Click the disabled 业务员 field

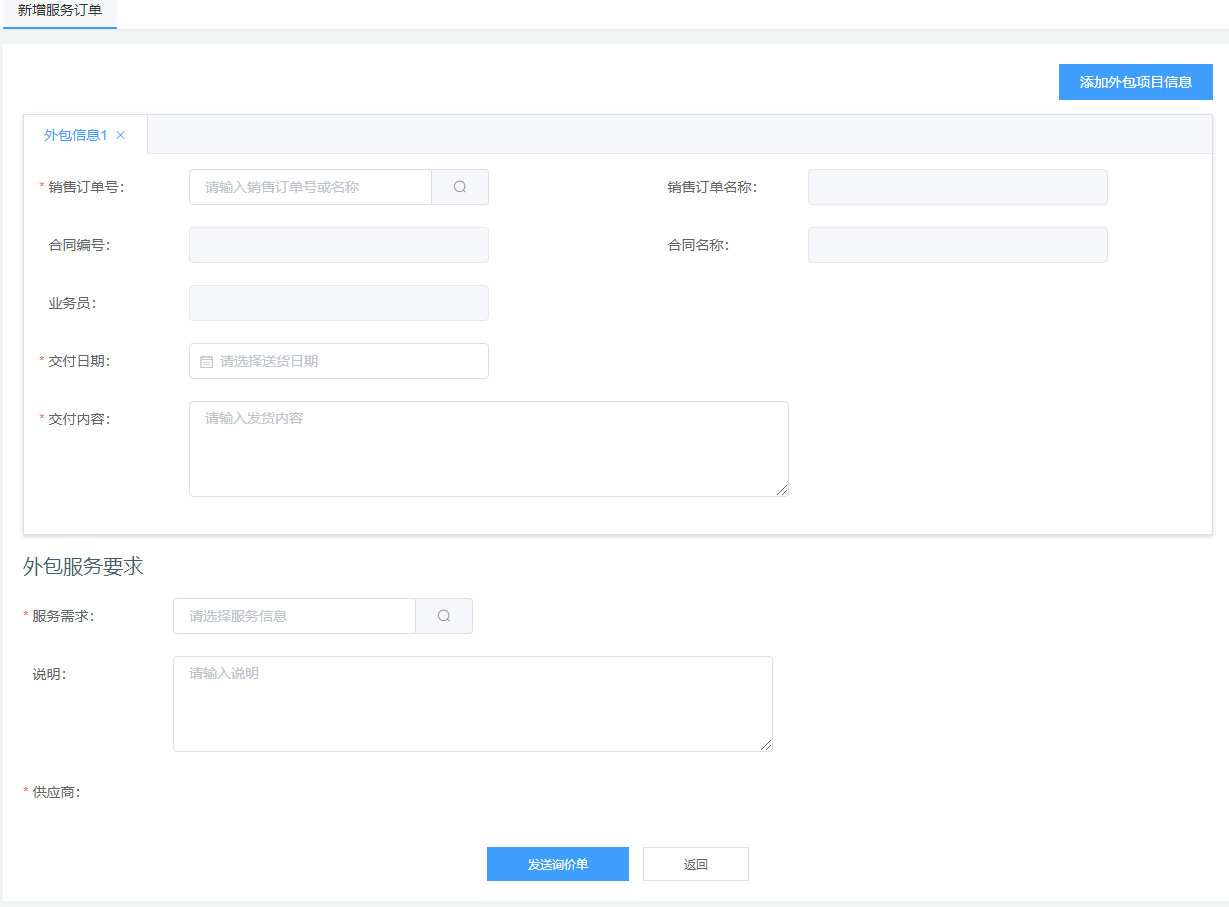[338, 303]
